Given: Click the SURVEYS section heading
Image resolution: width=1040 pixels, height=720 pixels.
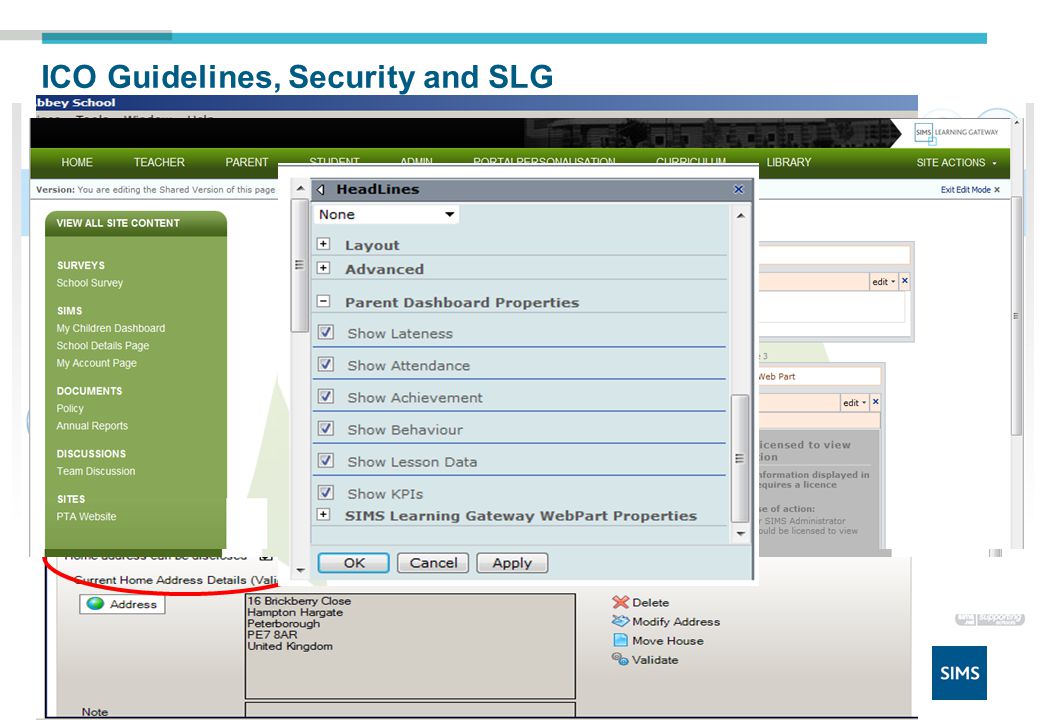Looking at the screenshot, I should (81, 265).
